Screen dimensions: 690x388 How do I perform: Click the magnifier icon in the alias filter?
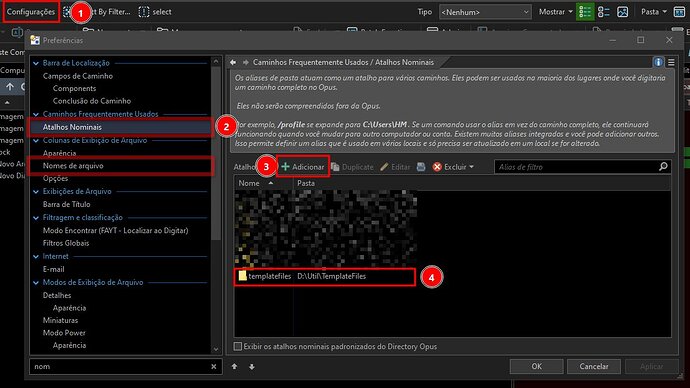[x=663, y=166]
